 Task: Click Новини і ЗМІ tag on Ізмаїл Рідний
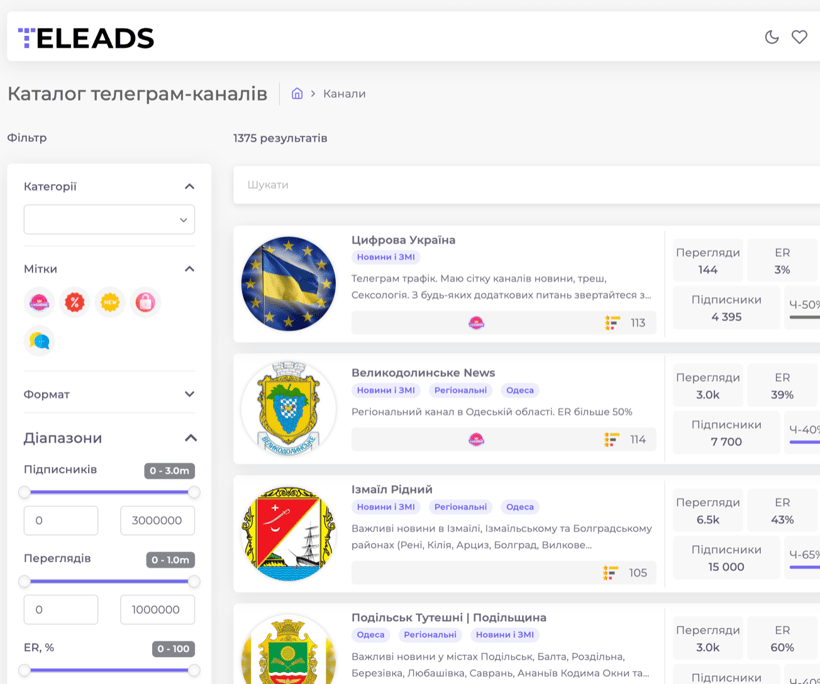(386, 507)
